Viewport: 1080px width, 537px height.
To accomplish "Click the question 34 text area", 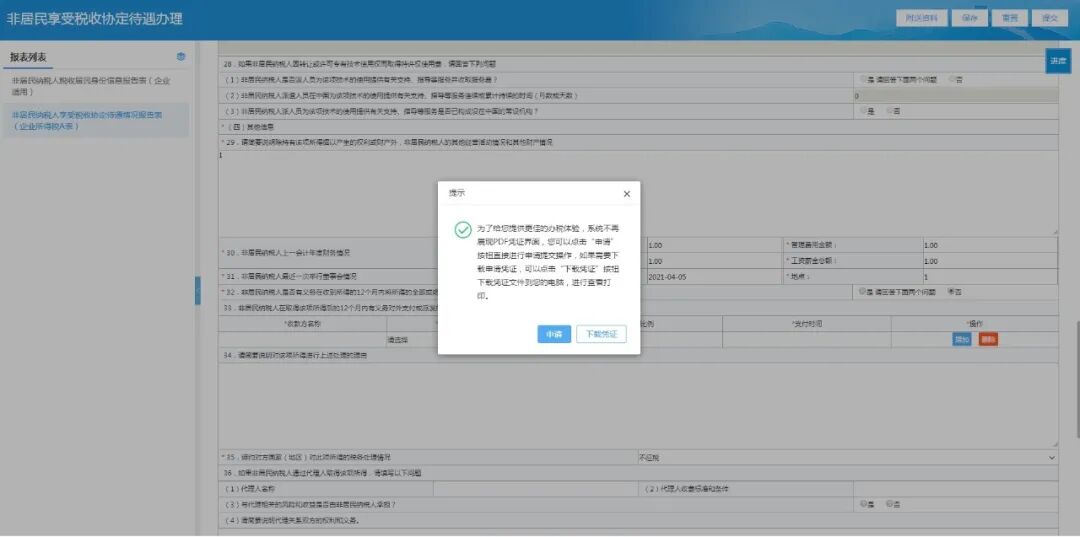I will pos(638,405).
